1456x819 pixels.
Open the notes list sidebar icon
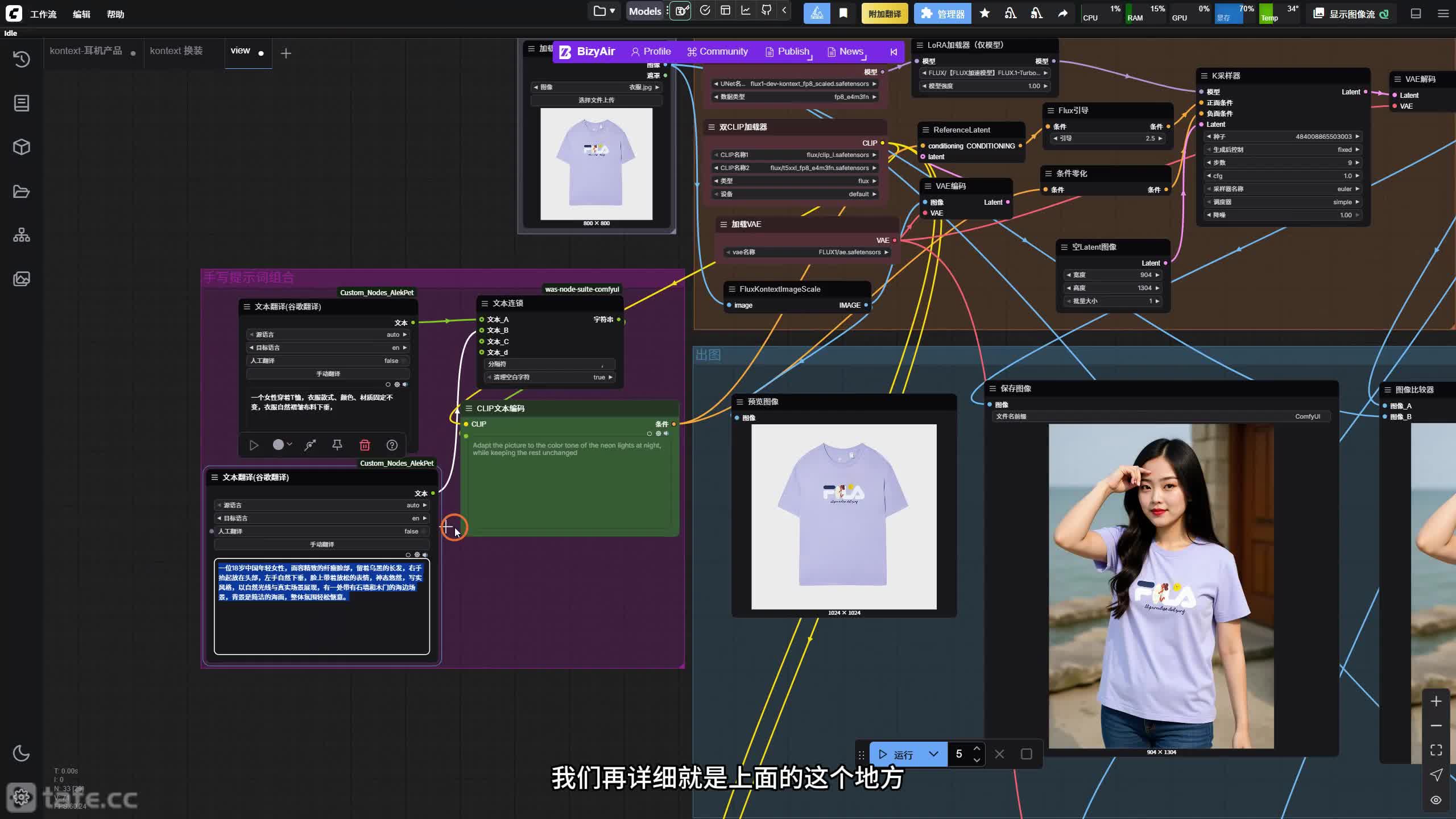pyautogui.click(x=21, y=103)
